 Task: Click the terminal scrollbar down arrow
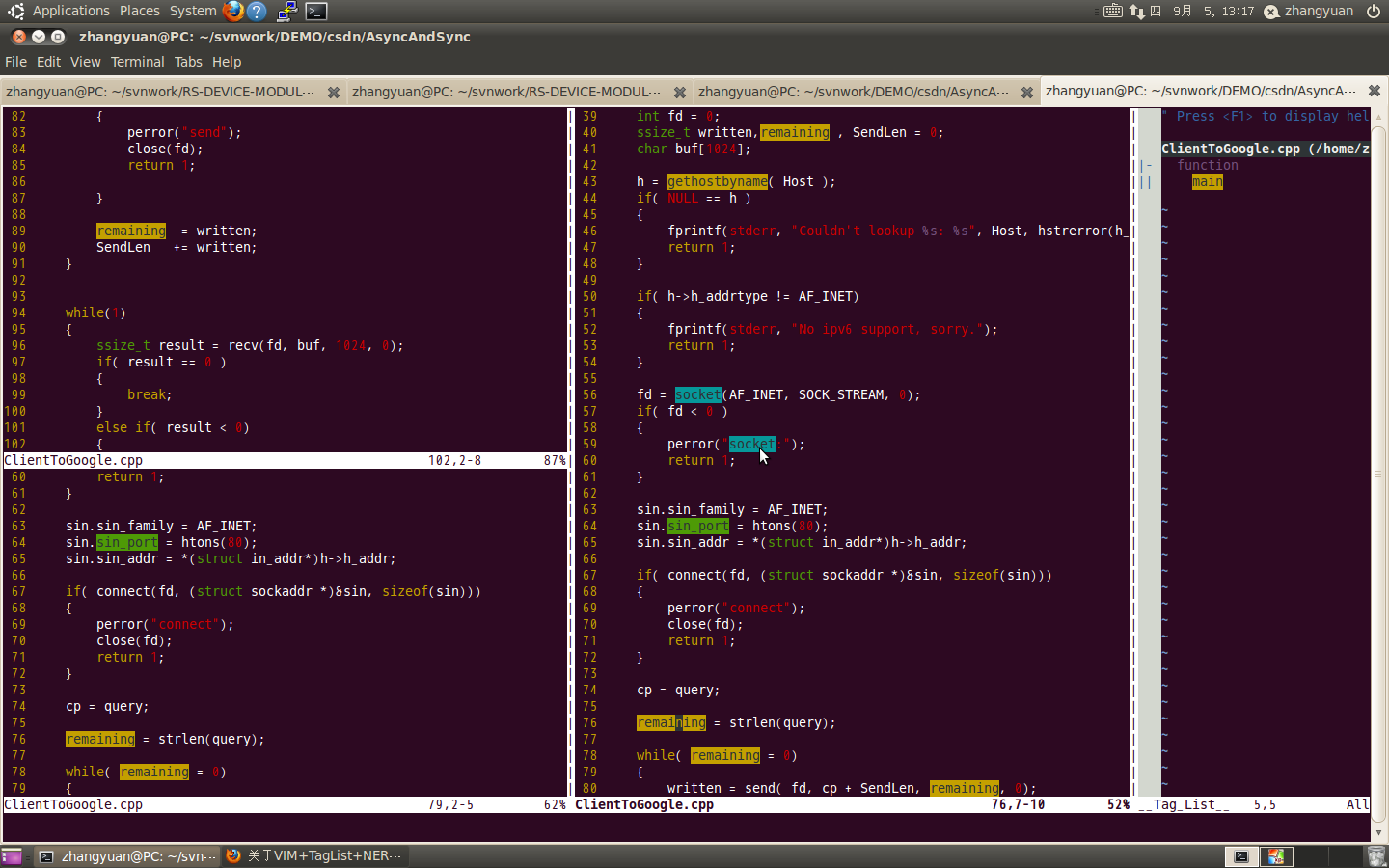[x=1378, y=832]
